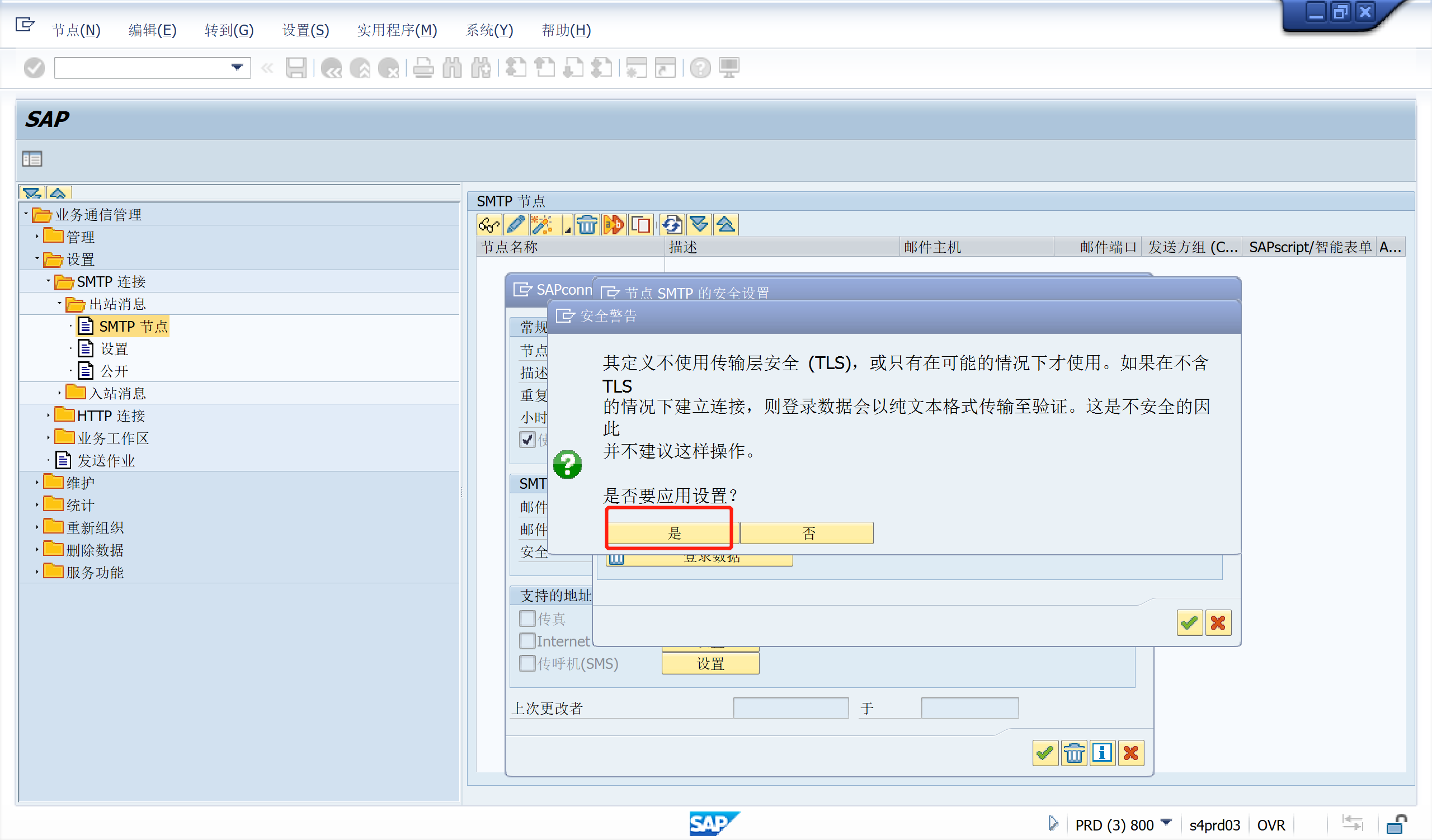Collapse the SMTP 连接 folder
This screenshot has width=1432, height=840.
click(48, 281)
